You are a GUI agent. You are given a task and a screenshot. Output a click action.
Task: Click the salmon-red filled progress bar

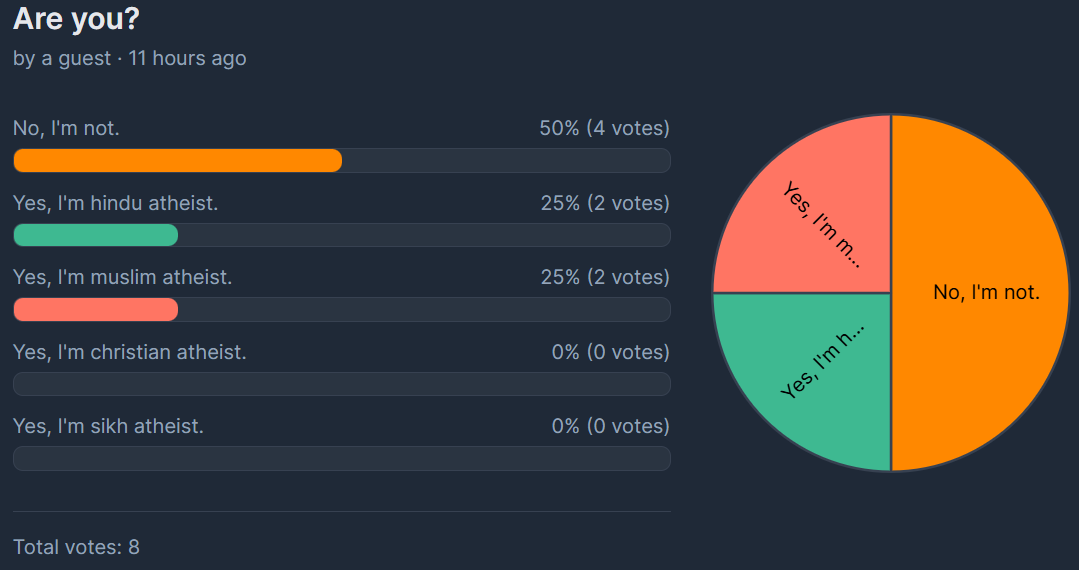point(95,310)
